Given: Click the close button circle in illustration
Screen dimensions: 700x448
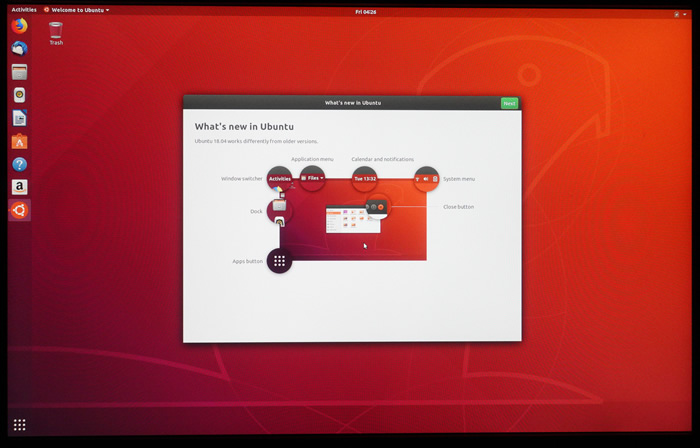Looking at the screenshot, I should coord(377,207).
